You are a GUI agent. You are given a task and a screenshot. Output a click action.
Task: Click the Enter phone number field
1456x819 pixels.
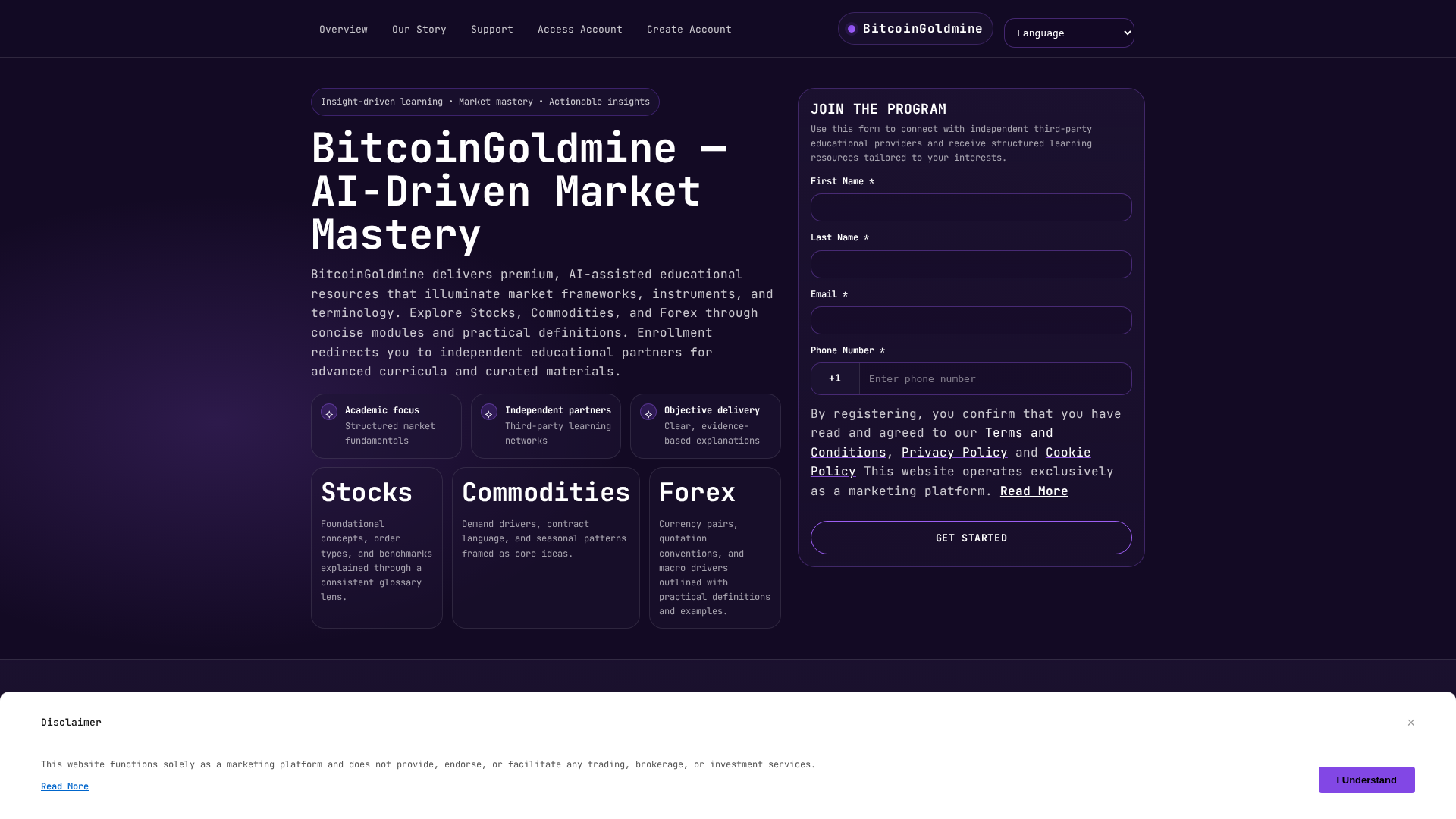tap(995, 379)
